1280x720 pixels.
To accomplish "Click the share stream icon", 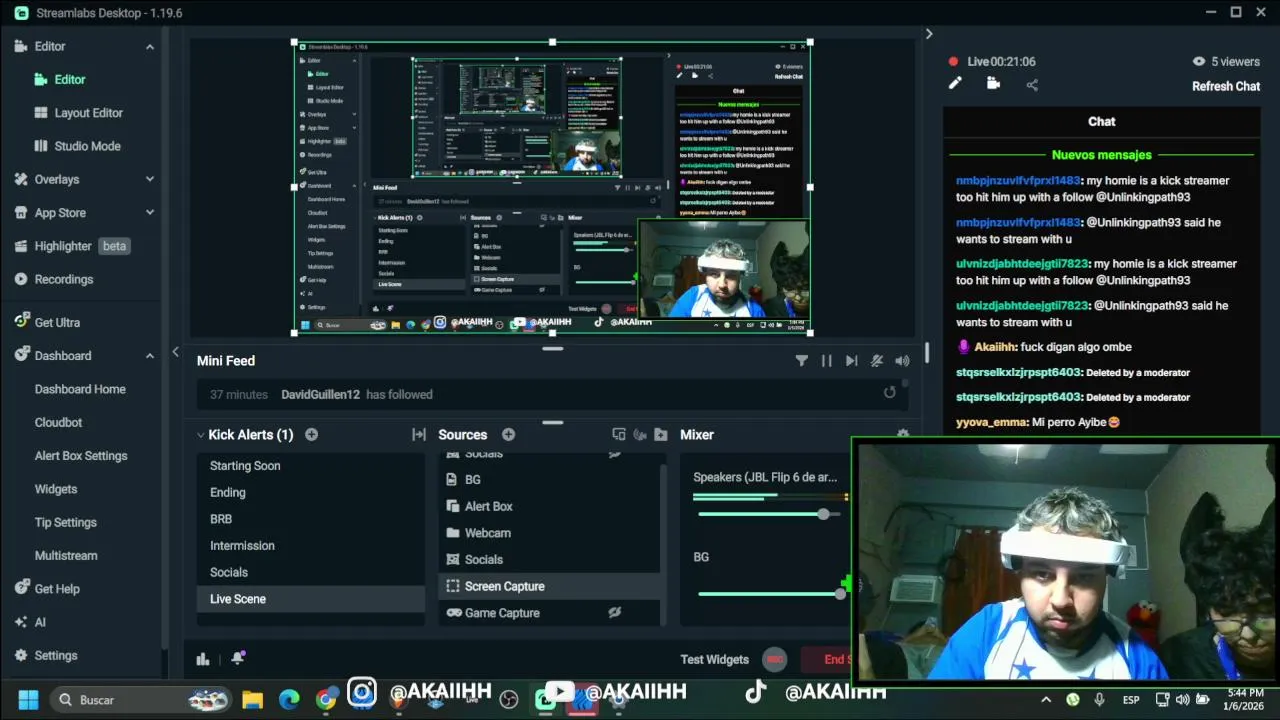I will click(1032, 85).
